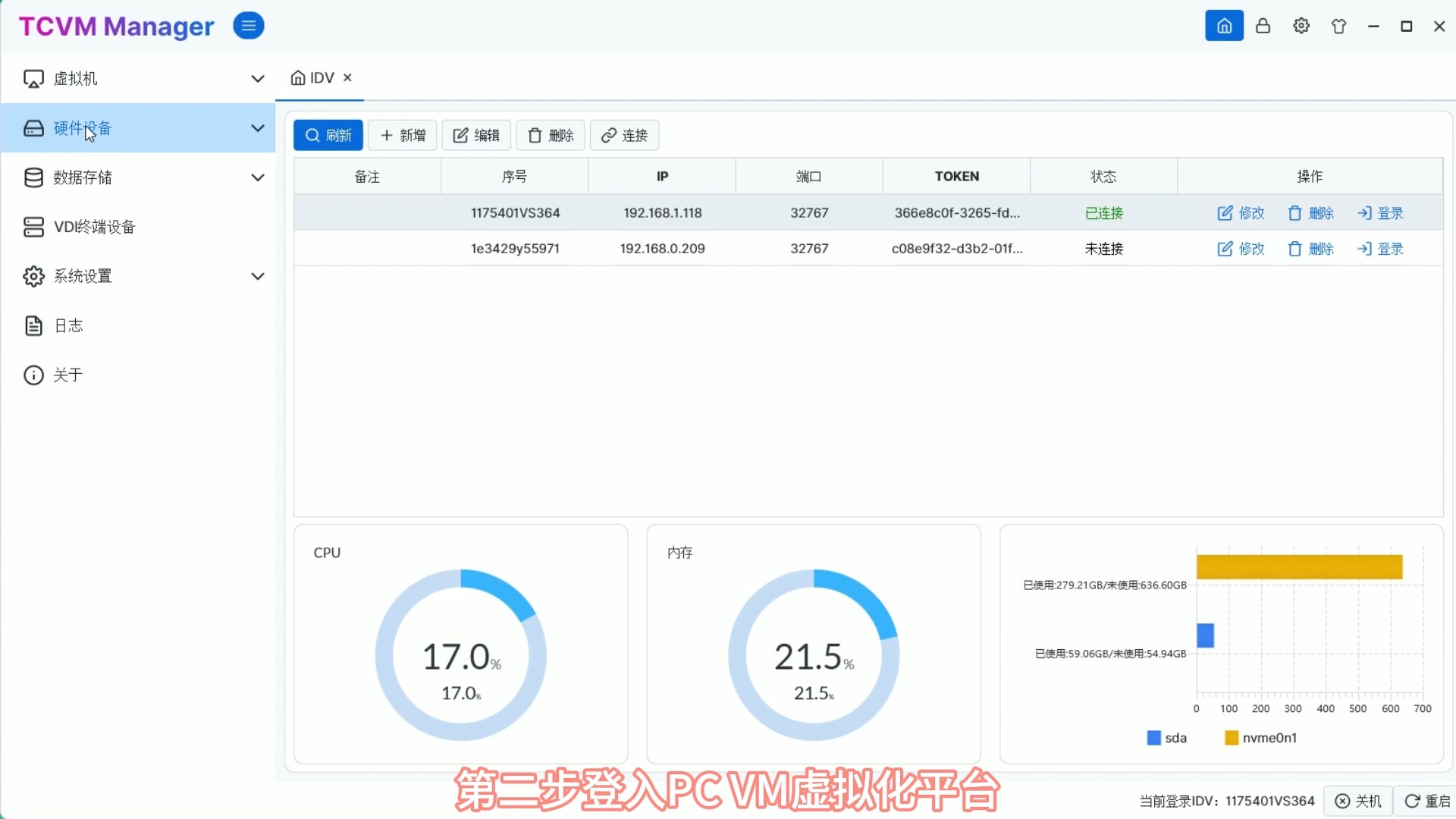Click the 备注 column header
Screen dimensions: 1456x819
[367, 176]
